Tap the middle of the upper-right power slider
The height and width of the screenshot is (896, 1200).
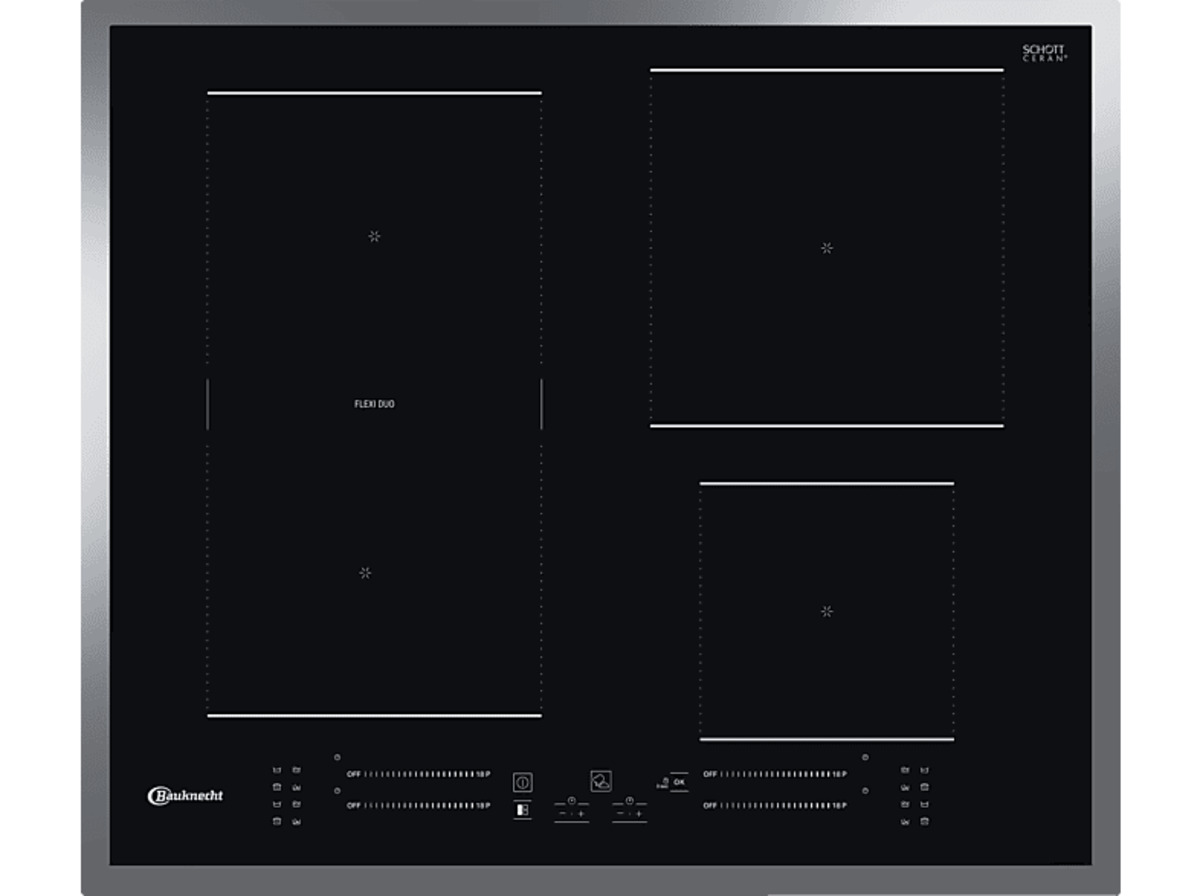[775, 774]
